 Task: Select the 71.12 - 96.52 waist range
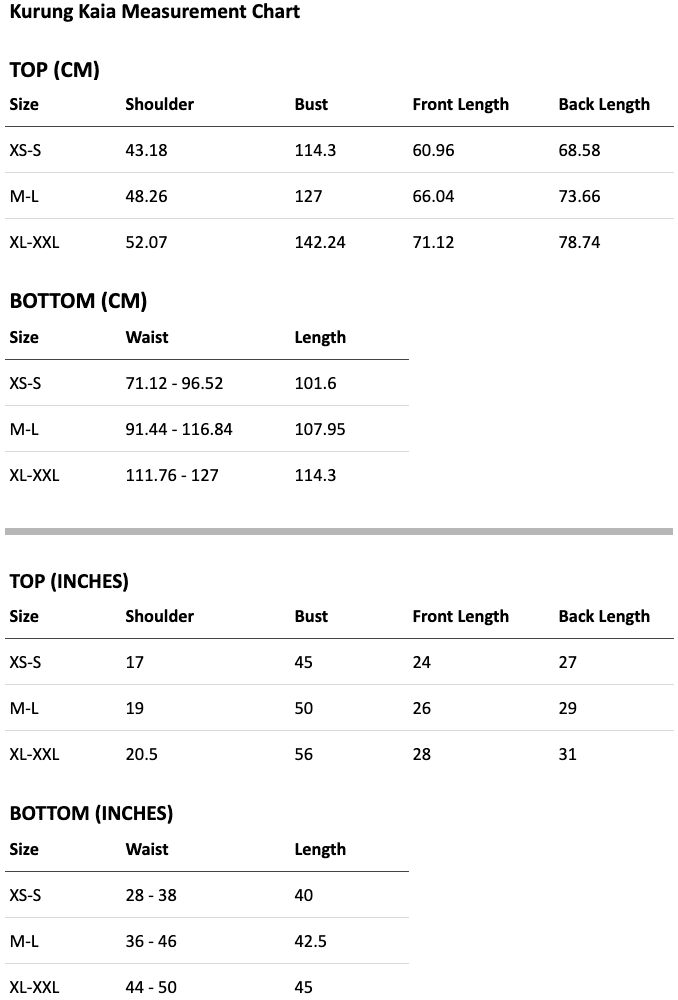pos(174,384)
